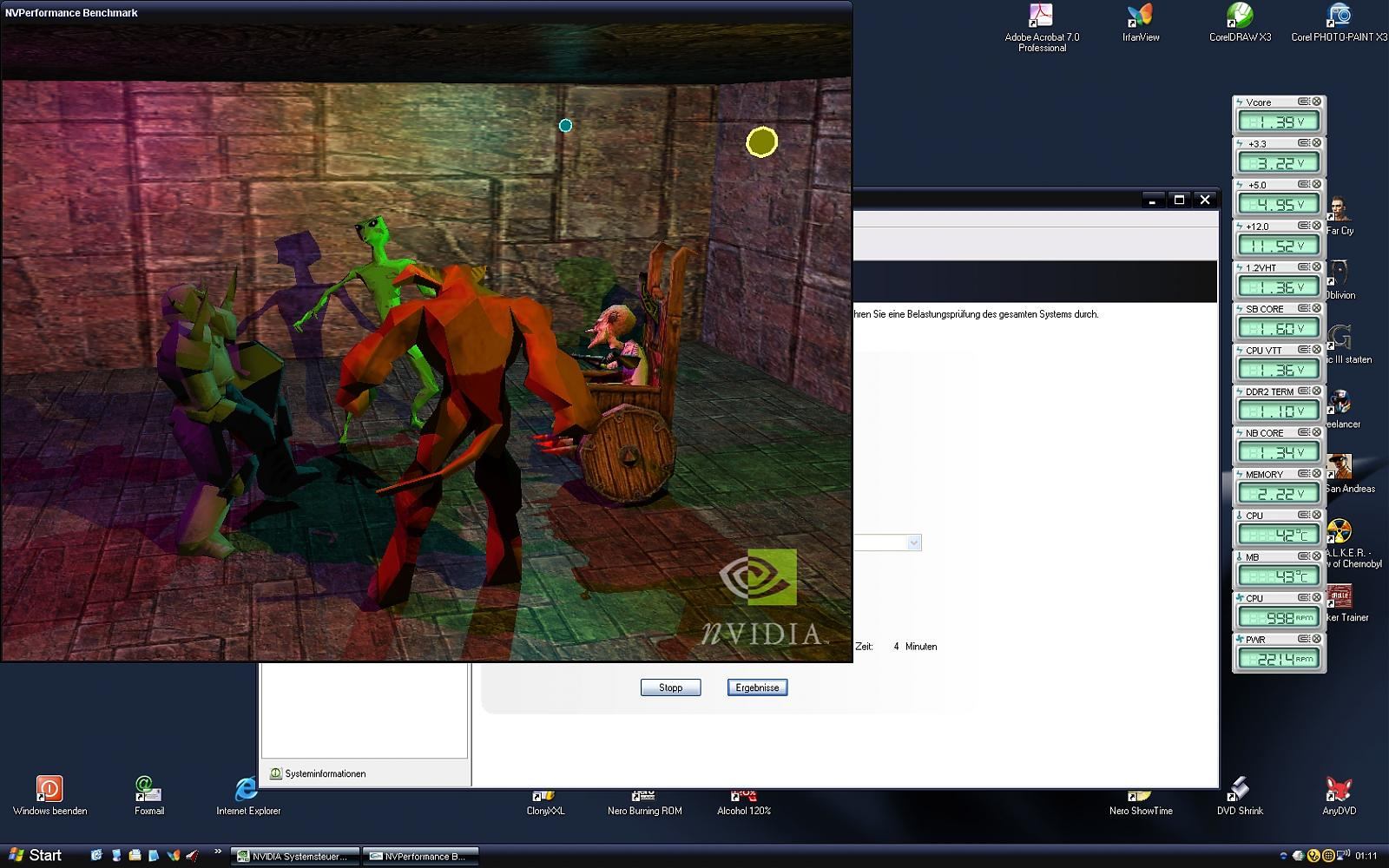Screen dimensions: 1389x868
Task: Select Corel PHOTO-PAINT X3 desktop icon
Action: point(1339,23)
